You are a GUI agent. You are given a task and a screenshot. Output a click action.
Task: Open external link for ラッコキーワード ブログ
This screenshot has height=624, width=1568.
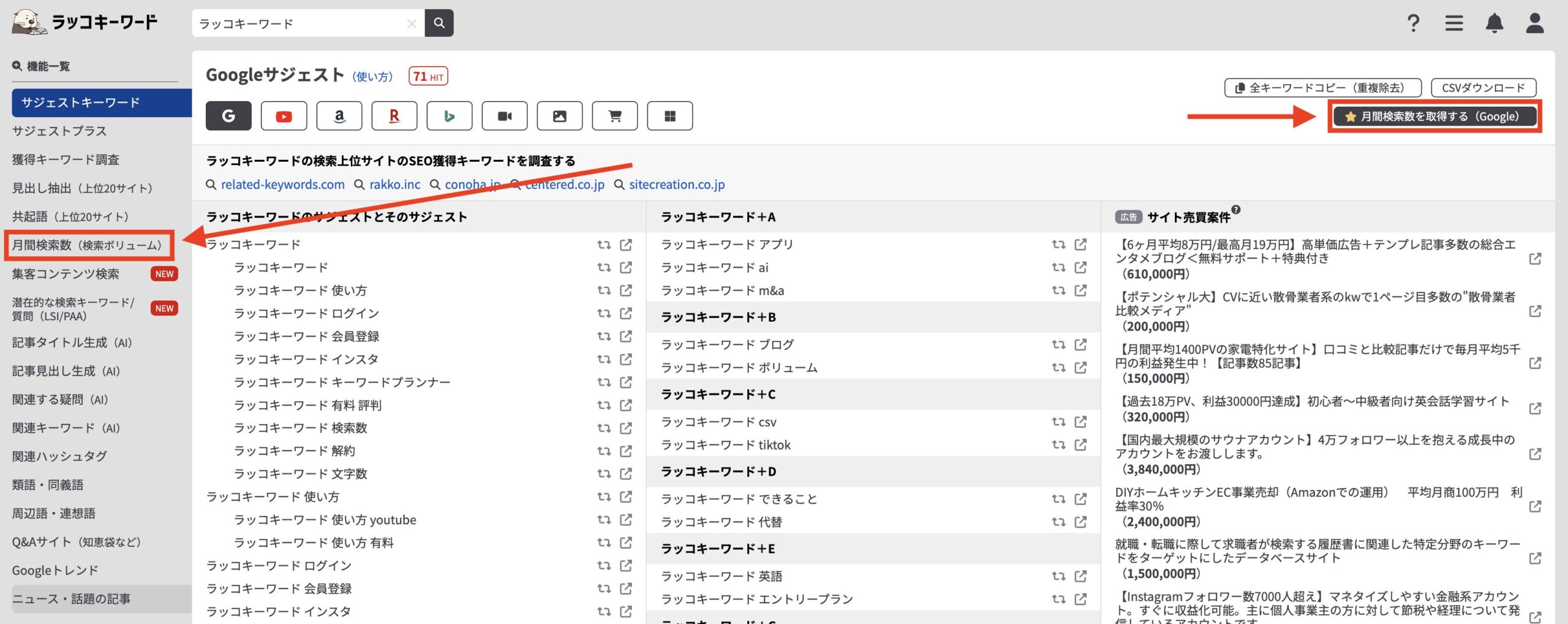(1080, 344)
